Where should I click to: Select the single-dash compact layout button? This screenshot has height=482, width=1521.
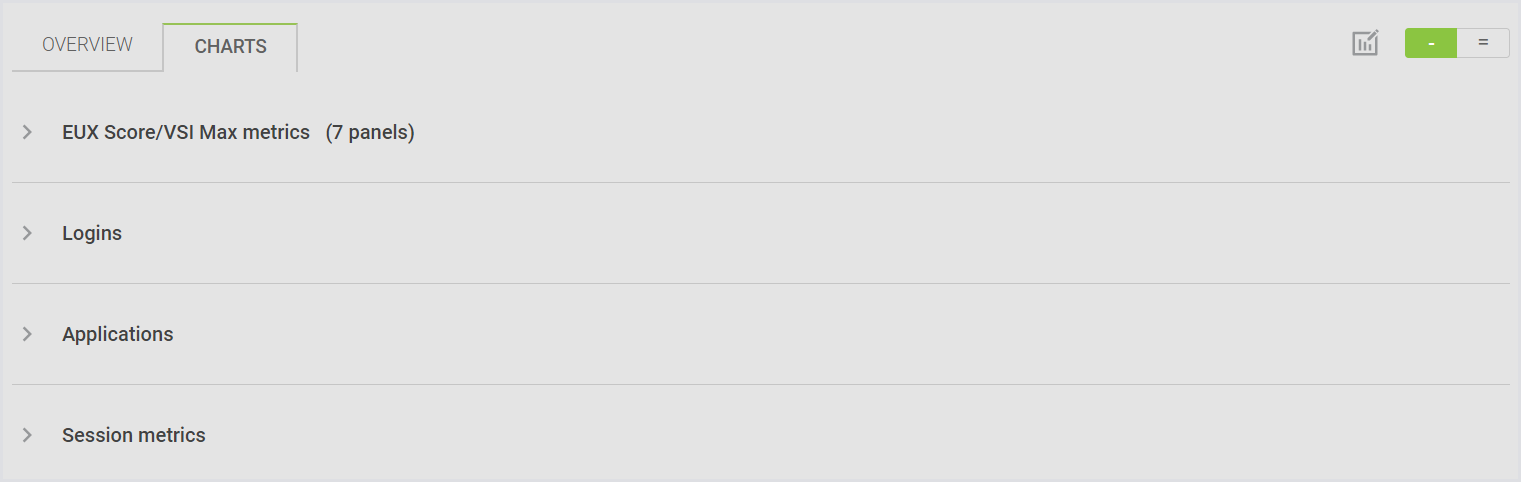click(1431, 43)
